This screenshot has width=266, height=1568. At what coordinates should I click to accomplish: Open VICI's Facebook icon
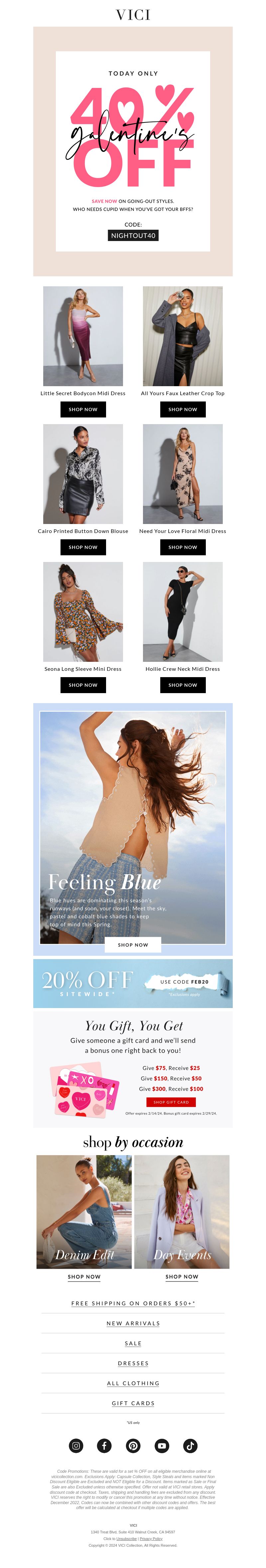(x=104, y=1445)
